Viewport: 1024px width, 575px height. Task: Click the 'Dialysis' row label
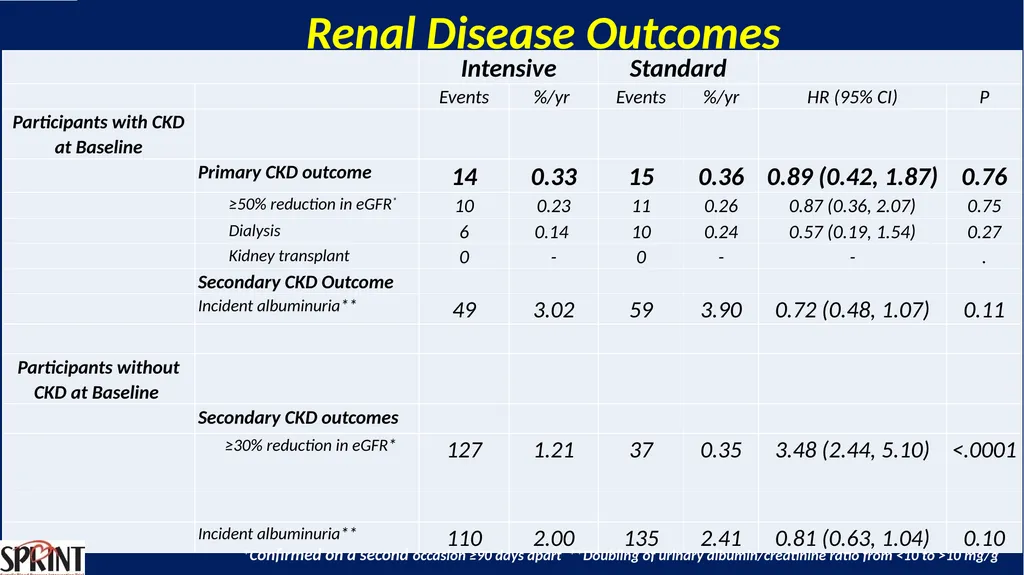pos(254,231)
